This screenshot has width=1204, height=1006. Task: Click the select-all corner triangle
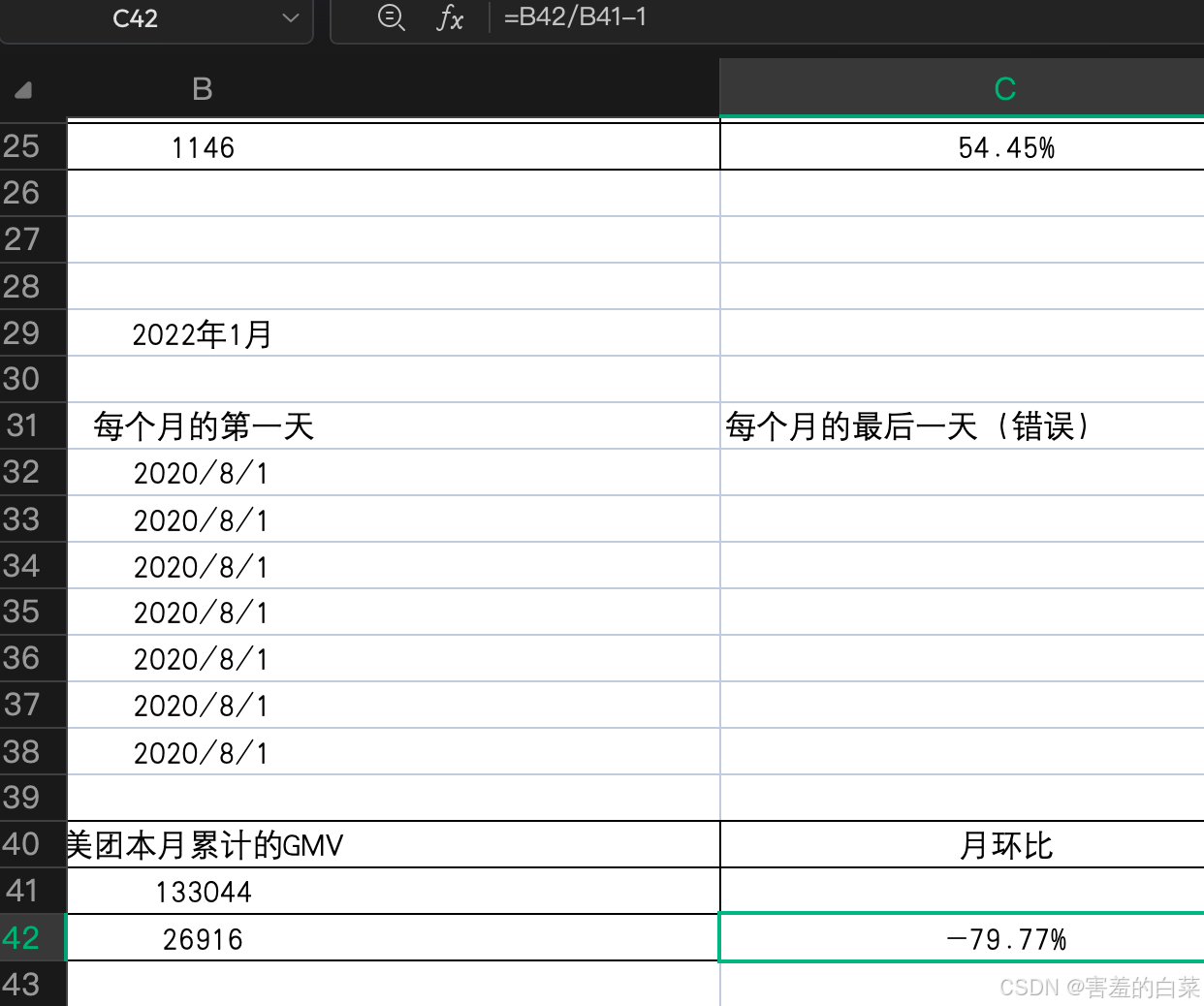pos(23,90)
